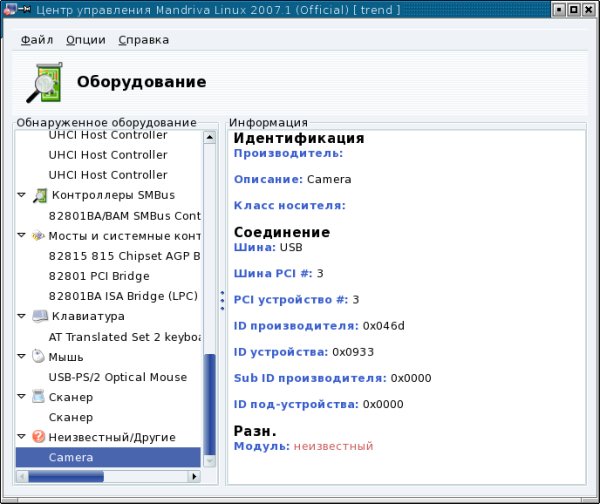Select the highlighted Camera device
Image resolution: width=600 pixels, height=504 pixels.
(108, 457)
